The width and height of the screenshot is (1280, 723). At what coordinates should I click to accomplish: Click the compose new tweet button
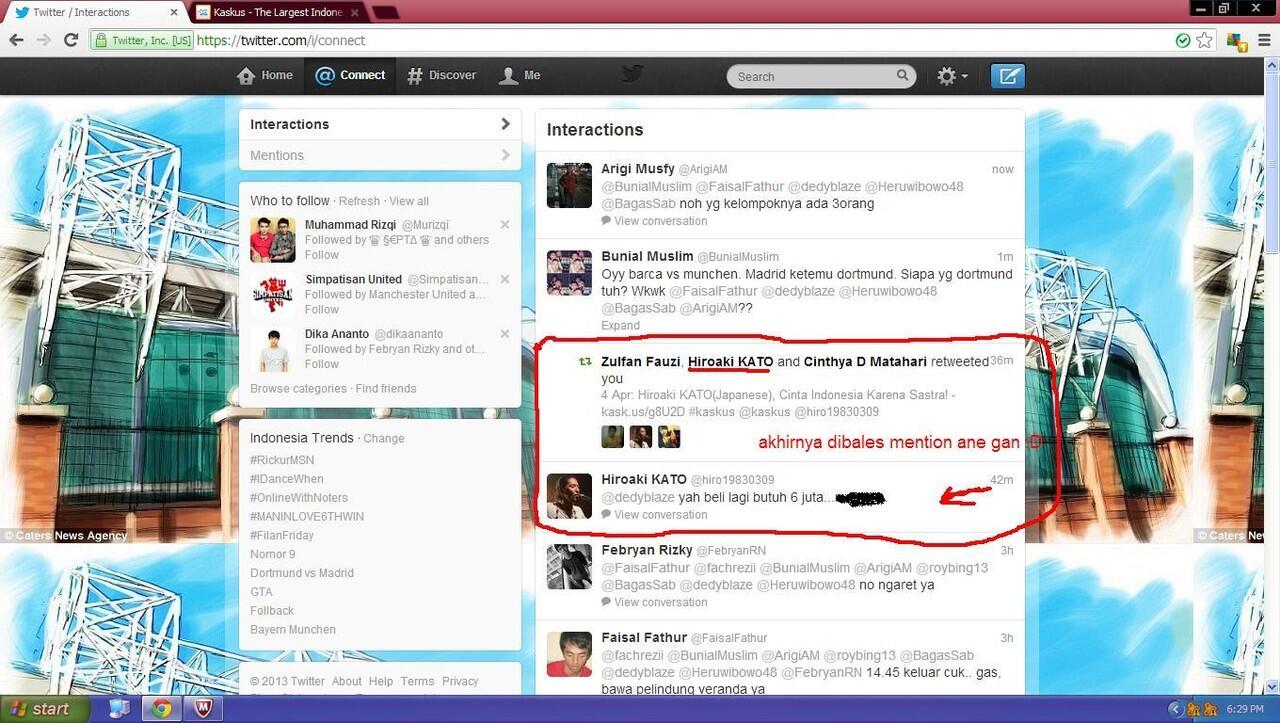pyautogui.click(x=1008, y=76)
